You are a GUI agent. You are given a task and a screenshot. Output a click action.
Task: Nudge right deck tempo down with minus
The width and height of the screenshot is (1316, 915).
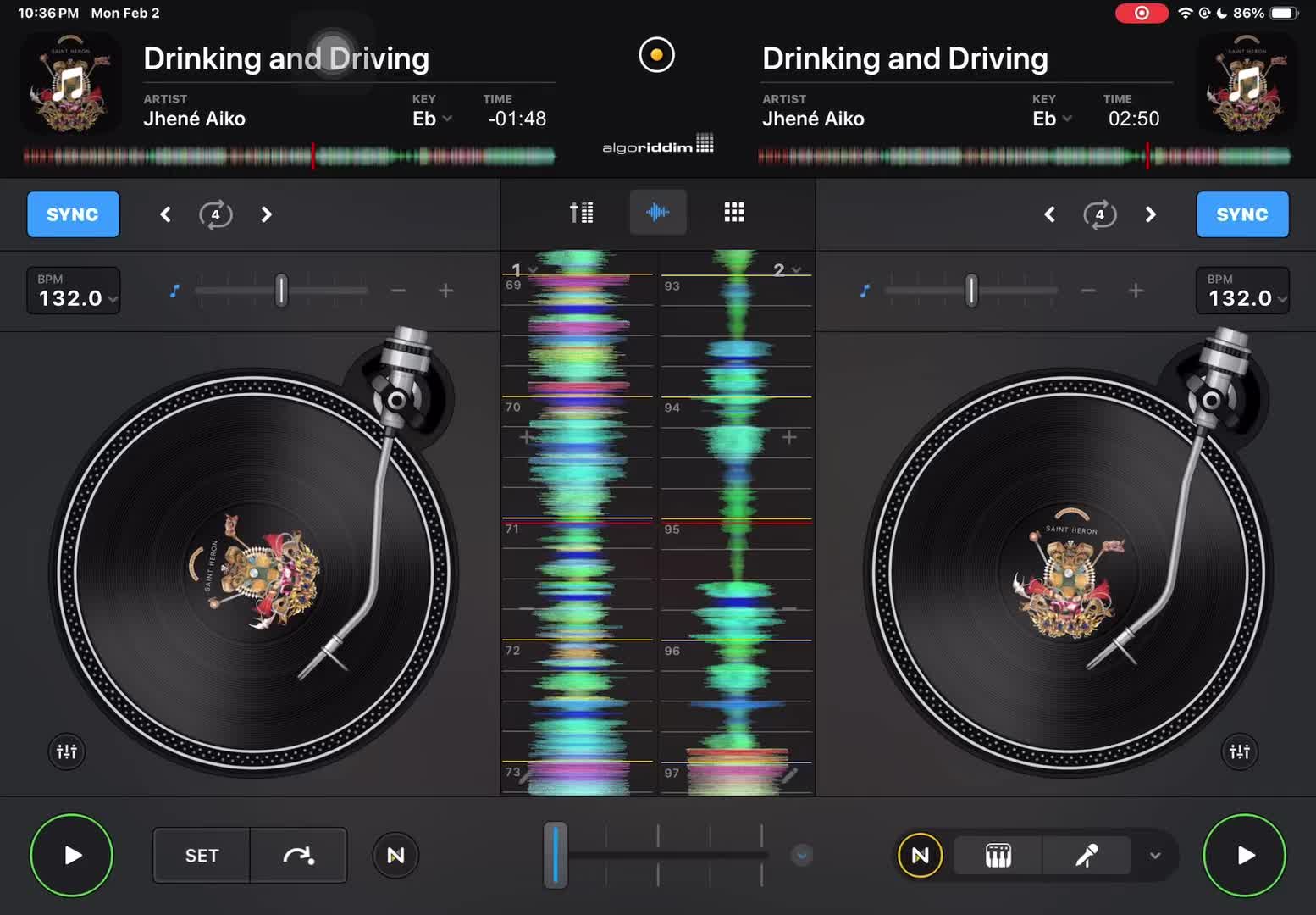point(1088,291)
